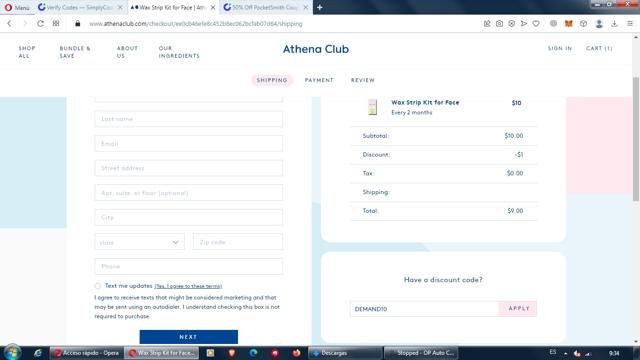This screenshot has height=360, width=640.
Task: Reload the current page
Action: tap(40, 24)
